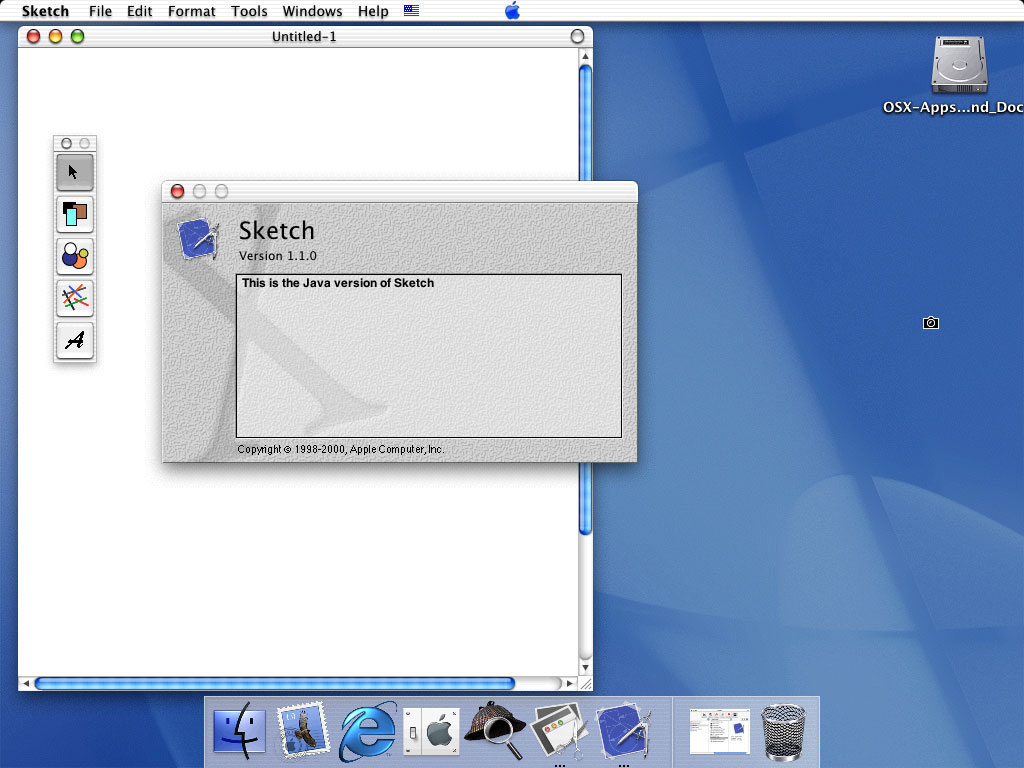This screenshot has height=768, width=1024.
Task: Select the OSX-Apps hard drive desktop icon
Action: tap(959, 65)
